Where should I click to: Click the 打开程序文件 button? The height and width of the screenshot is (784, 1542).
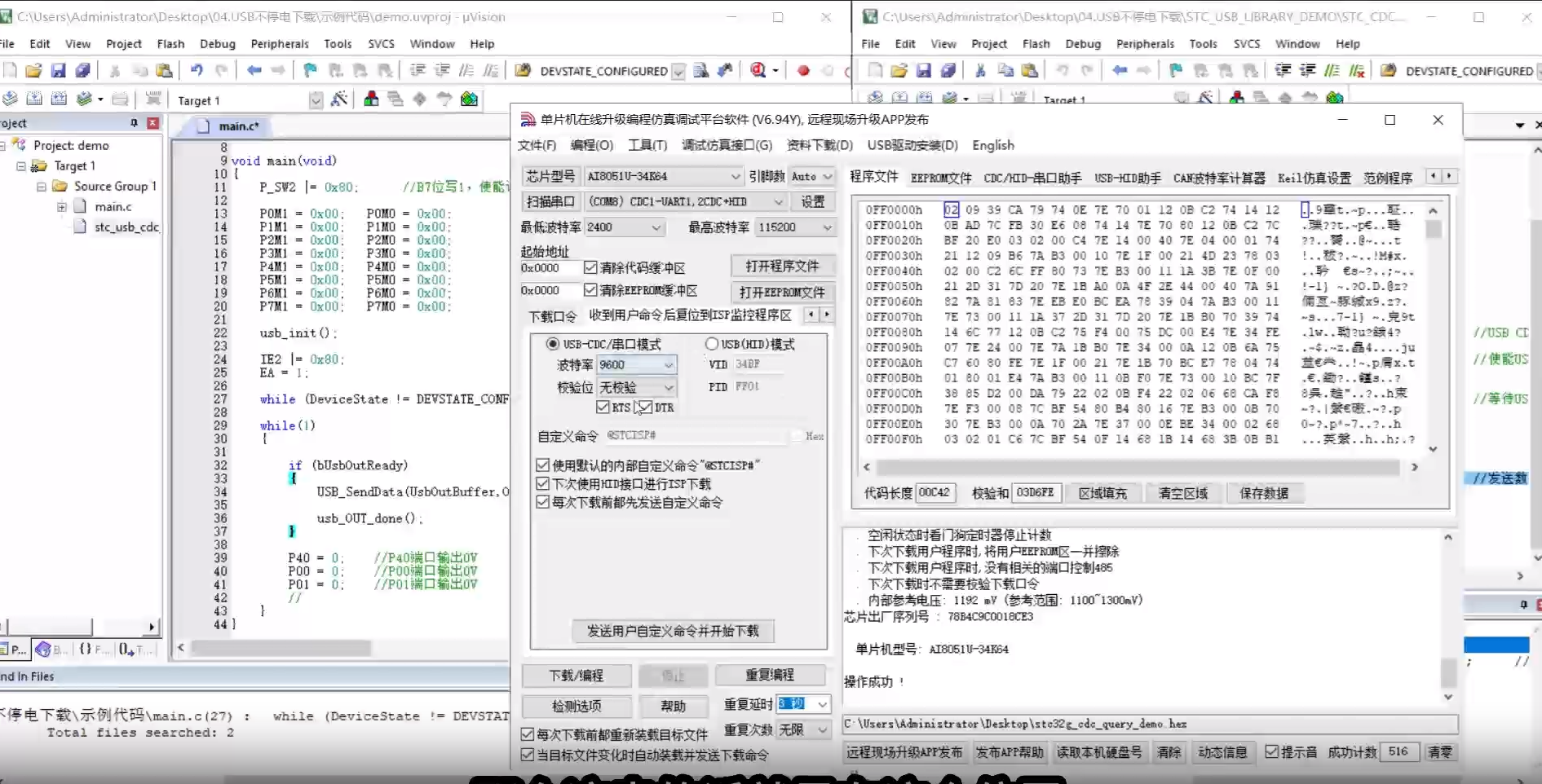point(781,266)
